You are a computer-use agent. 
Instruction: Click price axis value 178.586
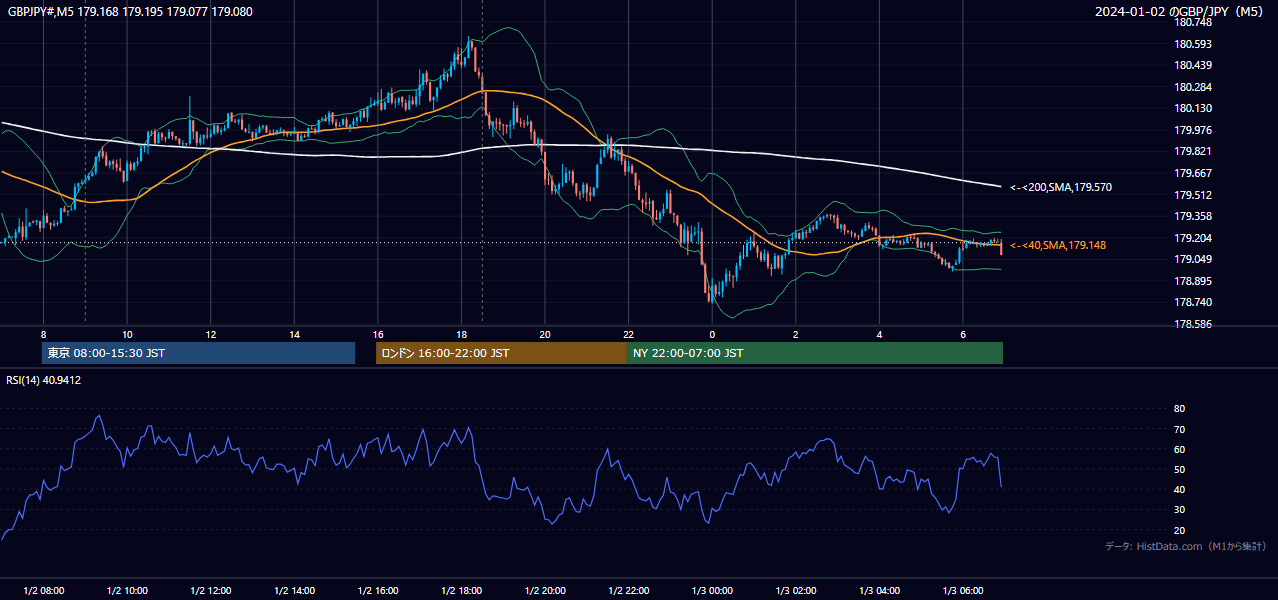pos(1193,324)
